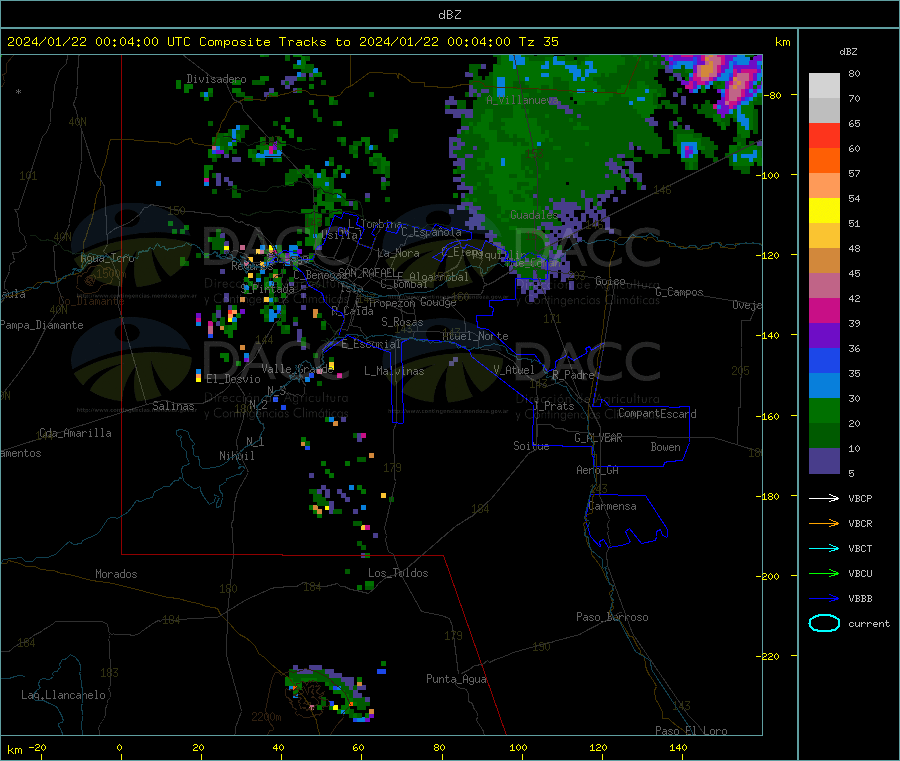900x761 pixels.
Task: Select the dark green 20-10 dBZ color band
Action: click(824, 435)
